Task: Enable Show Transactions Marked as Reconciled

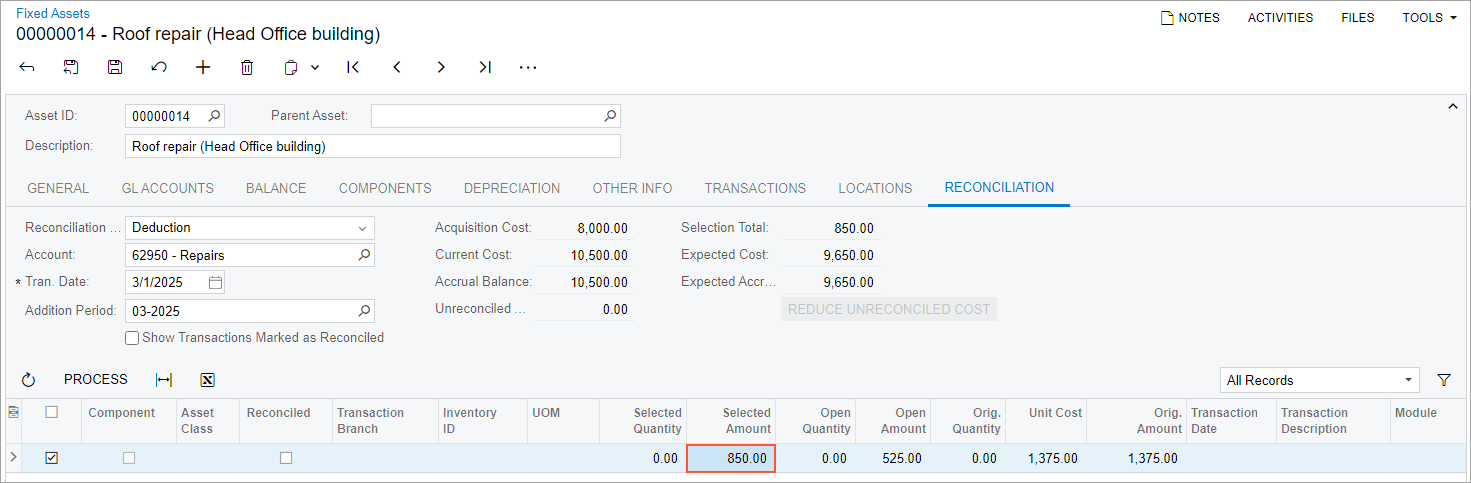Action: coord(132,338)
